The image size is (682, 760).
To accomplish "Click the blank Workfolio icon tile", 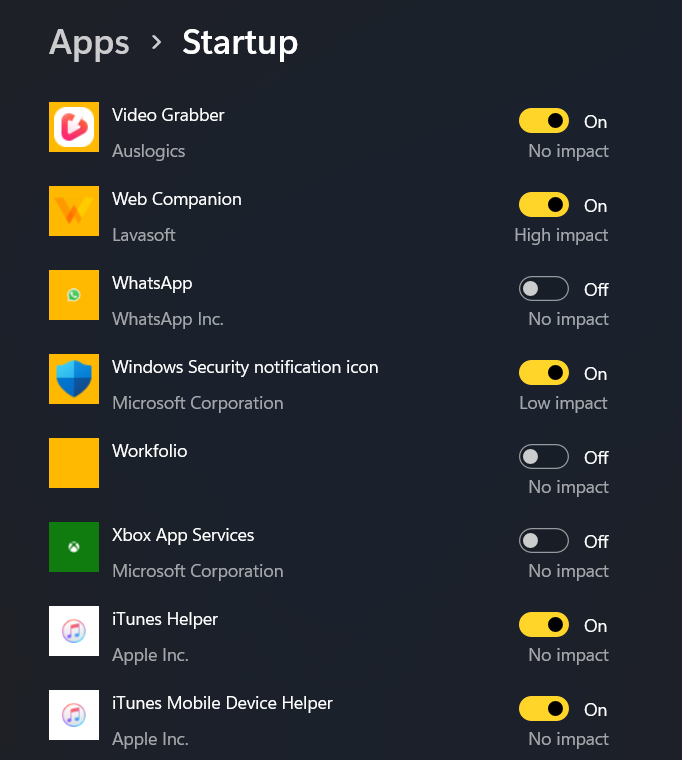I will (x=74, y=463).
